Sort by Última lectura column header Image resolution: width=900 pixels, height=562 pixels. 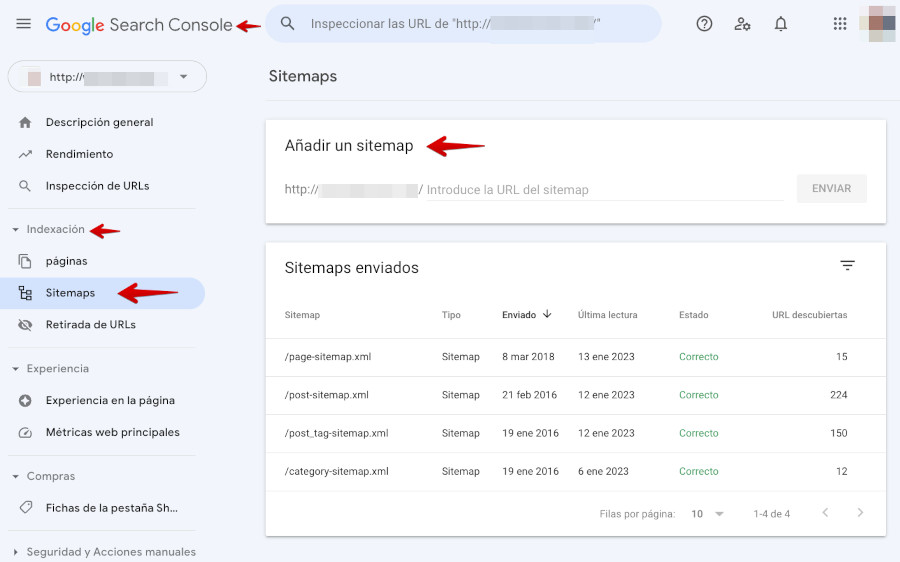(x=607, y=315)
